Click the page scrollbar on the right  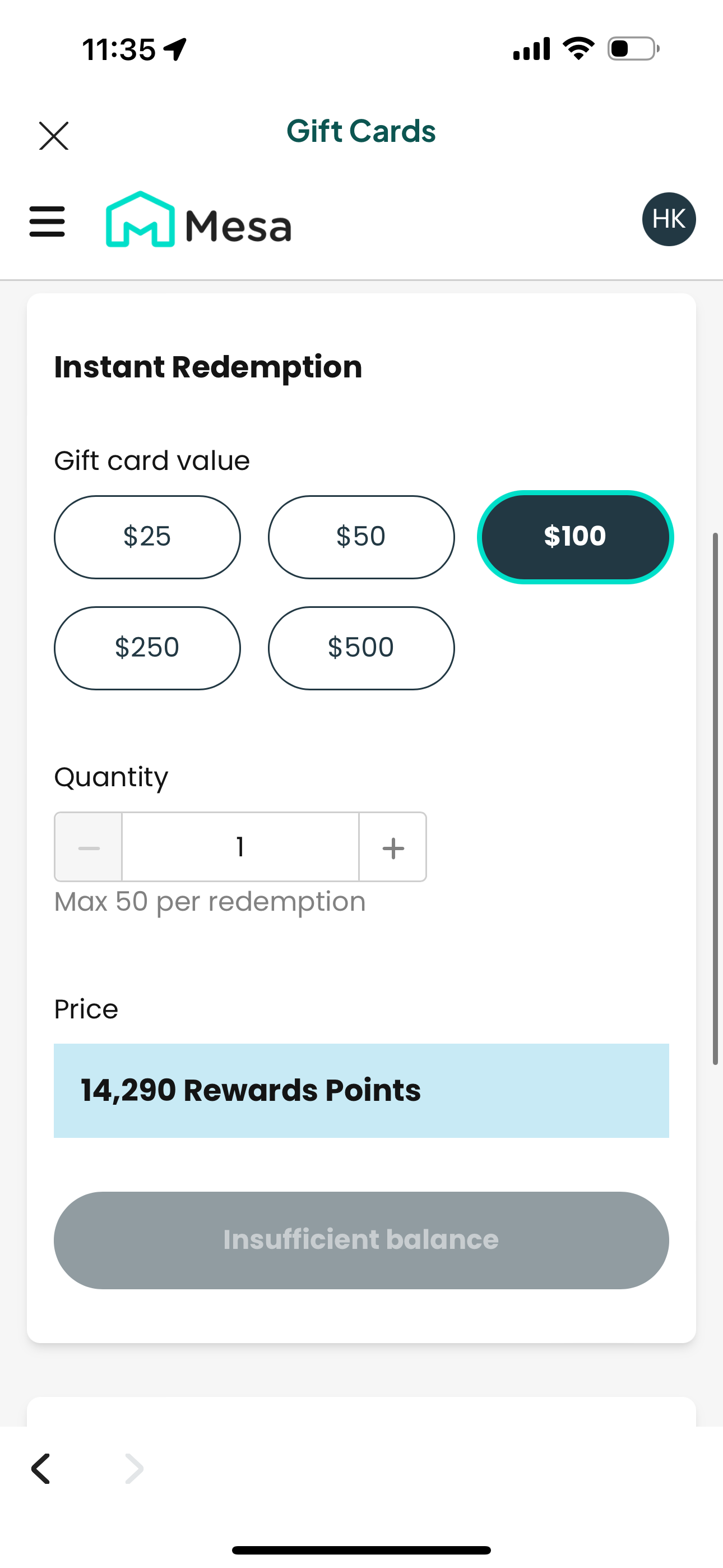point(716,799)
